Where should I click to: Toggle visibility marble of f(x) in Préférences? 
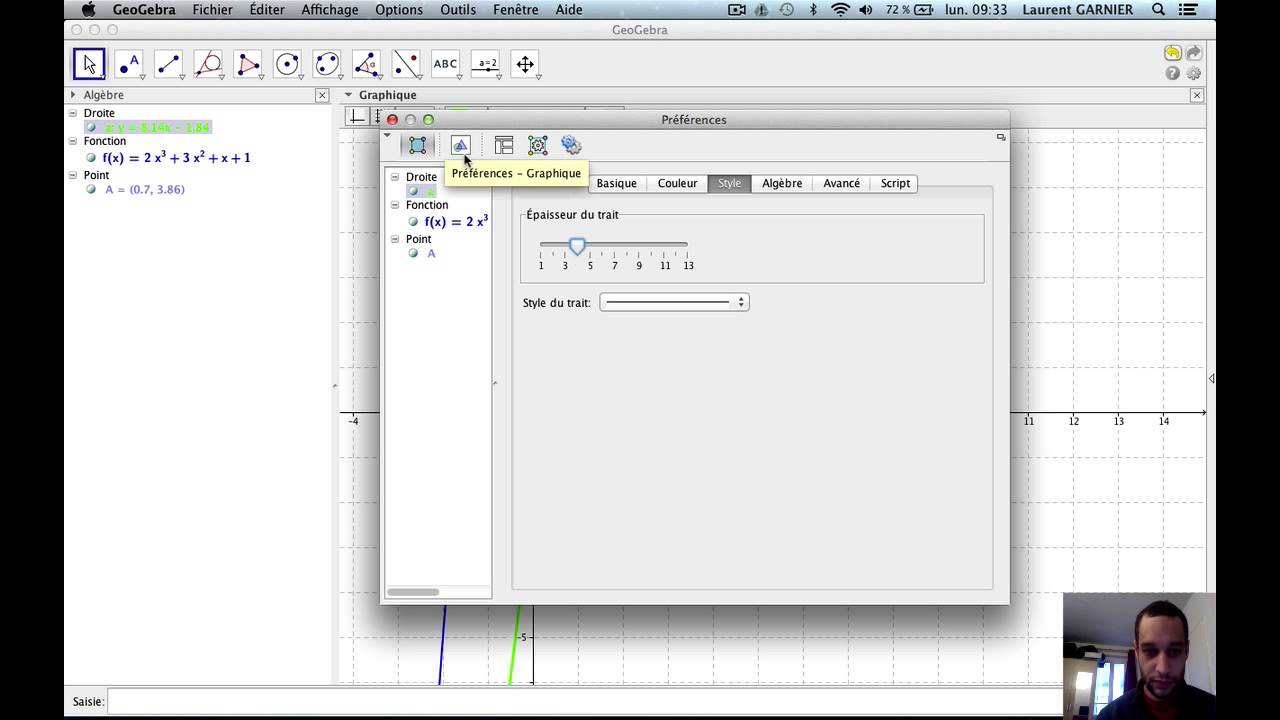pos(413,222)
